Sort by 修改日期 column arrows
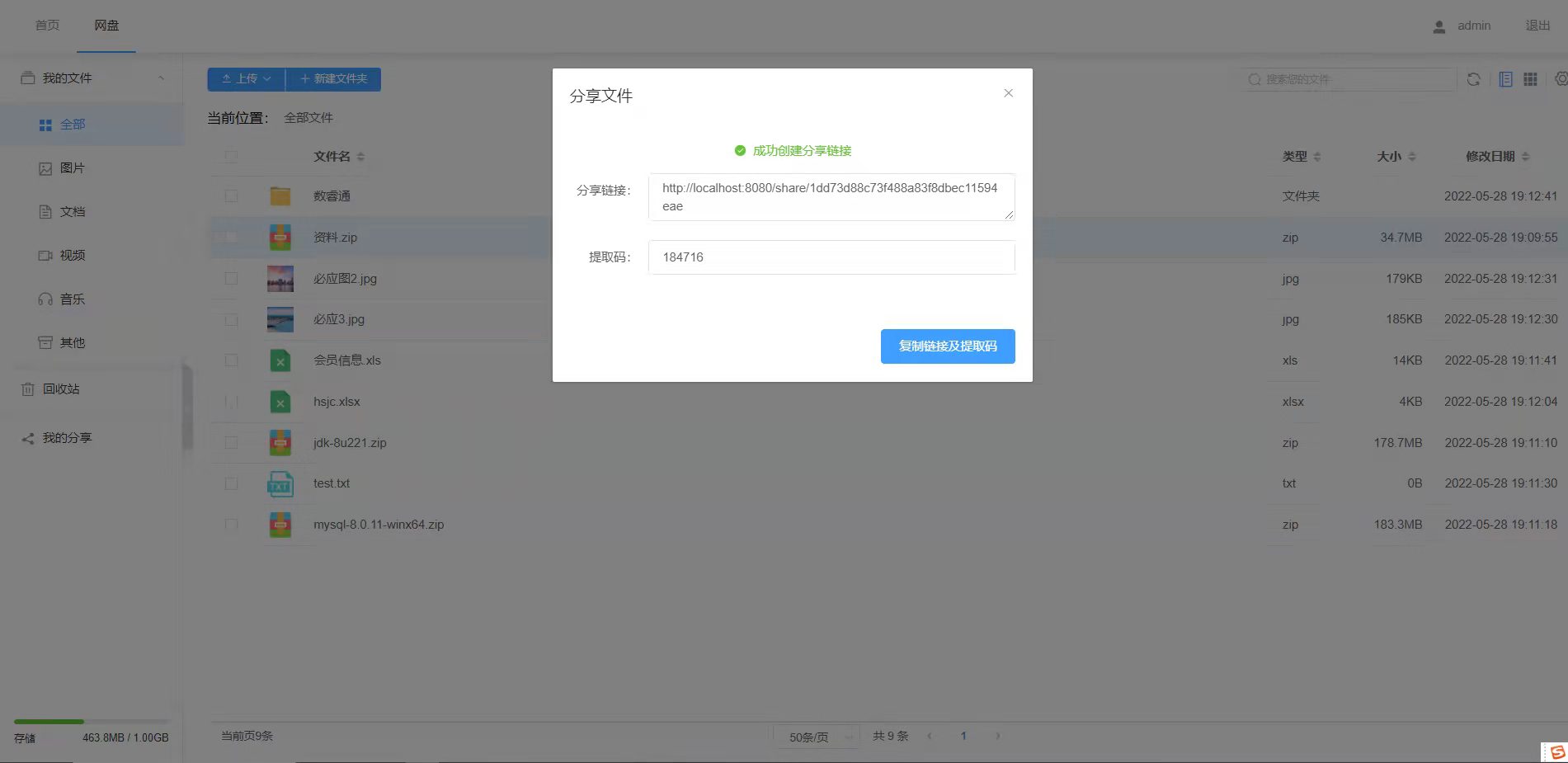The width and height of the screenshot is (1568, 763). 1525,157
